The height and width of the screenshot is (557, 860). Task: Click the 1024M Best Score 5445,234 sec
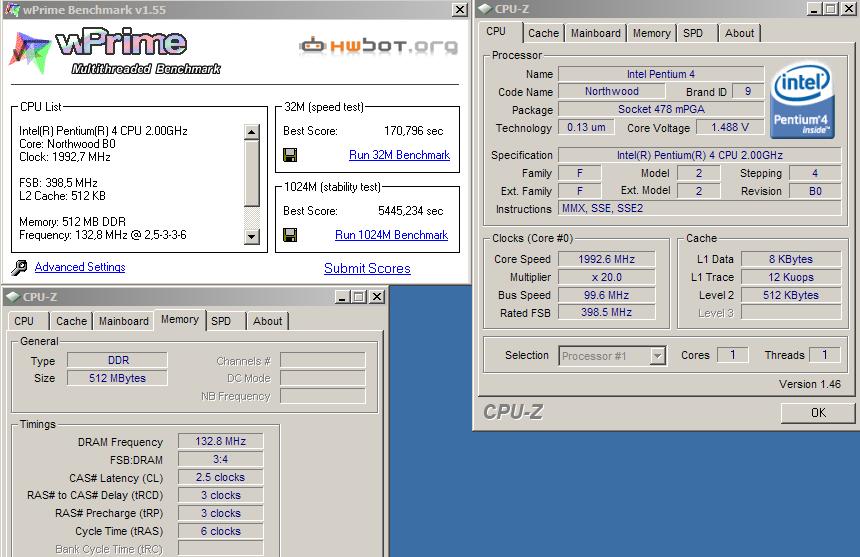[410, 211]
